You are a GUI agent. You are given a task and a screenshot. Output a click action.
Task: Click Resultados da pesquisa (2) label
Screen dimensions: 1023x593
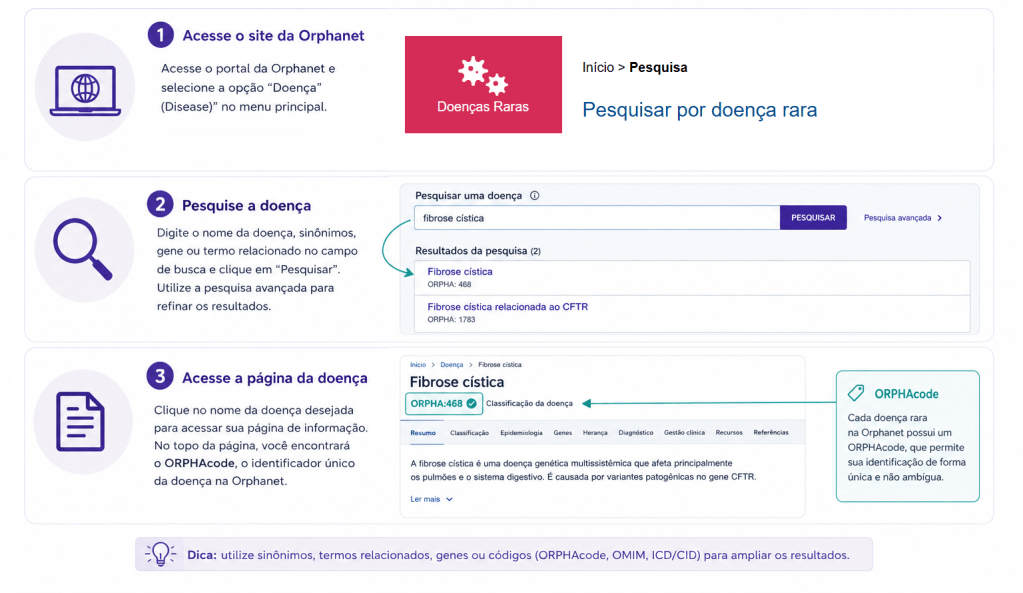click(x=478, y=251)
